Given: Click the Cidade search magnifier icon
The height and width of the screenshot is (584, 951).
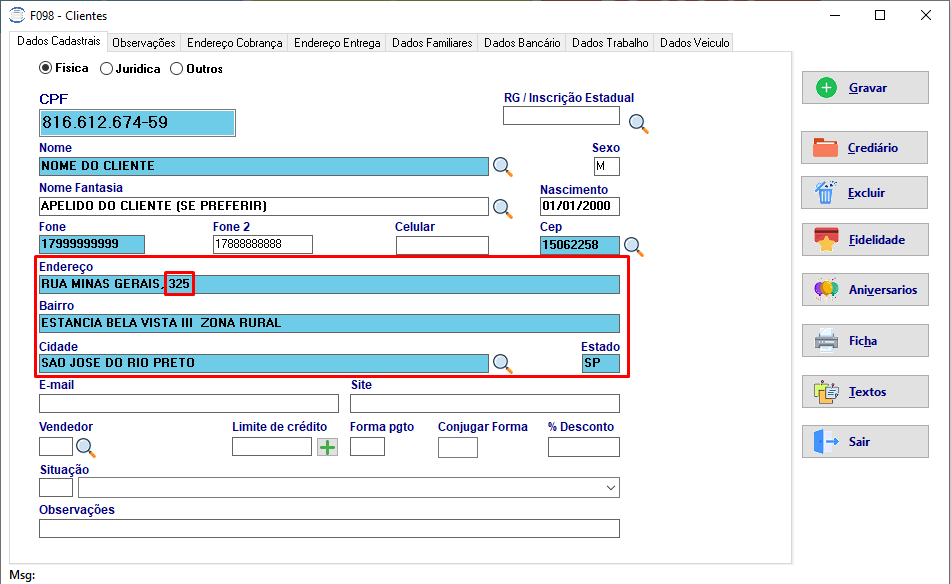Looking at the screenshot, I should pos(502,364).
